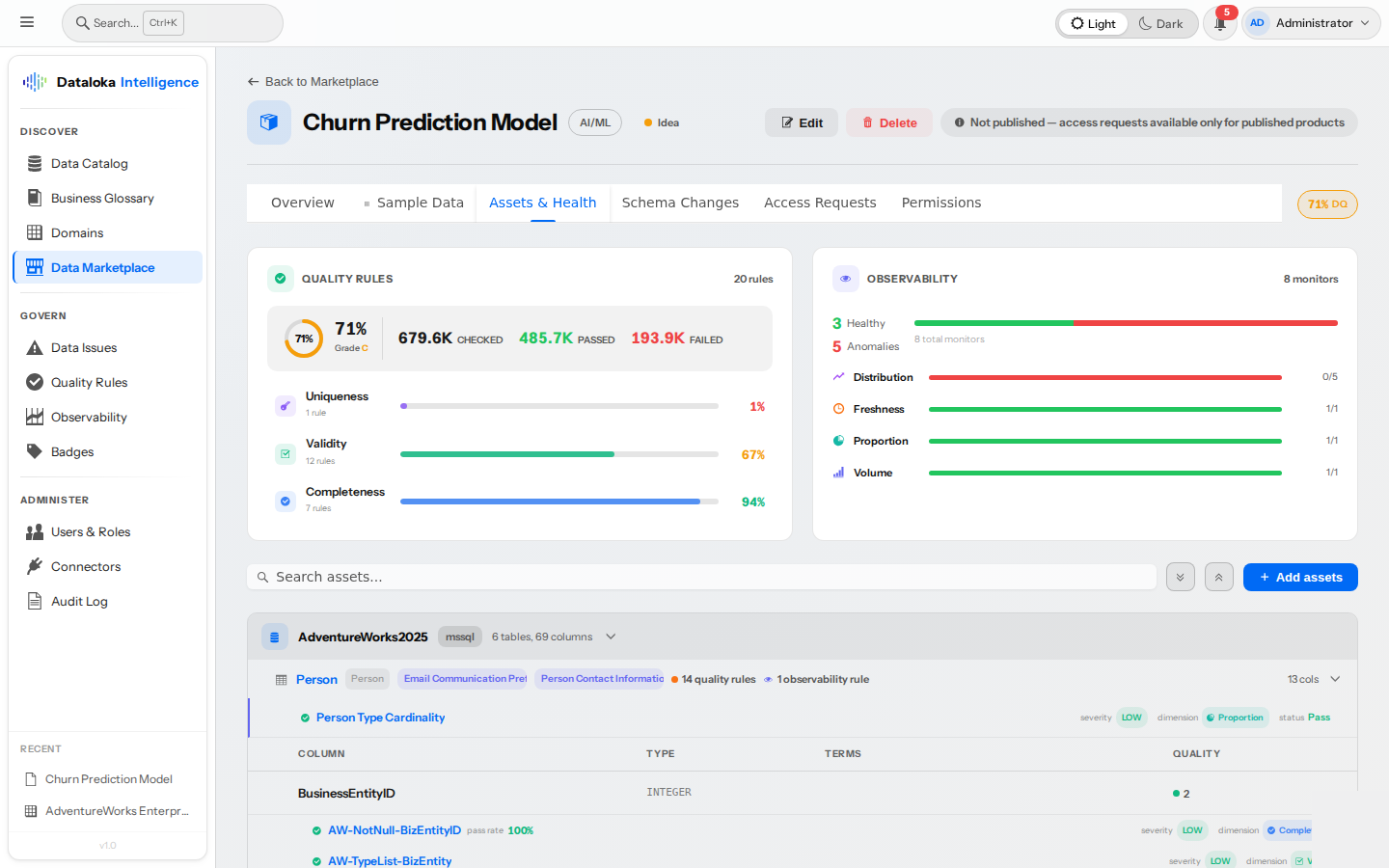Switch to Light theme
This screenshot has width=1389, height=868.
[1093, 24]
